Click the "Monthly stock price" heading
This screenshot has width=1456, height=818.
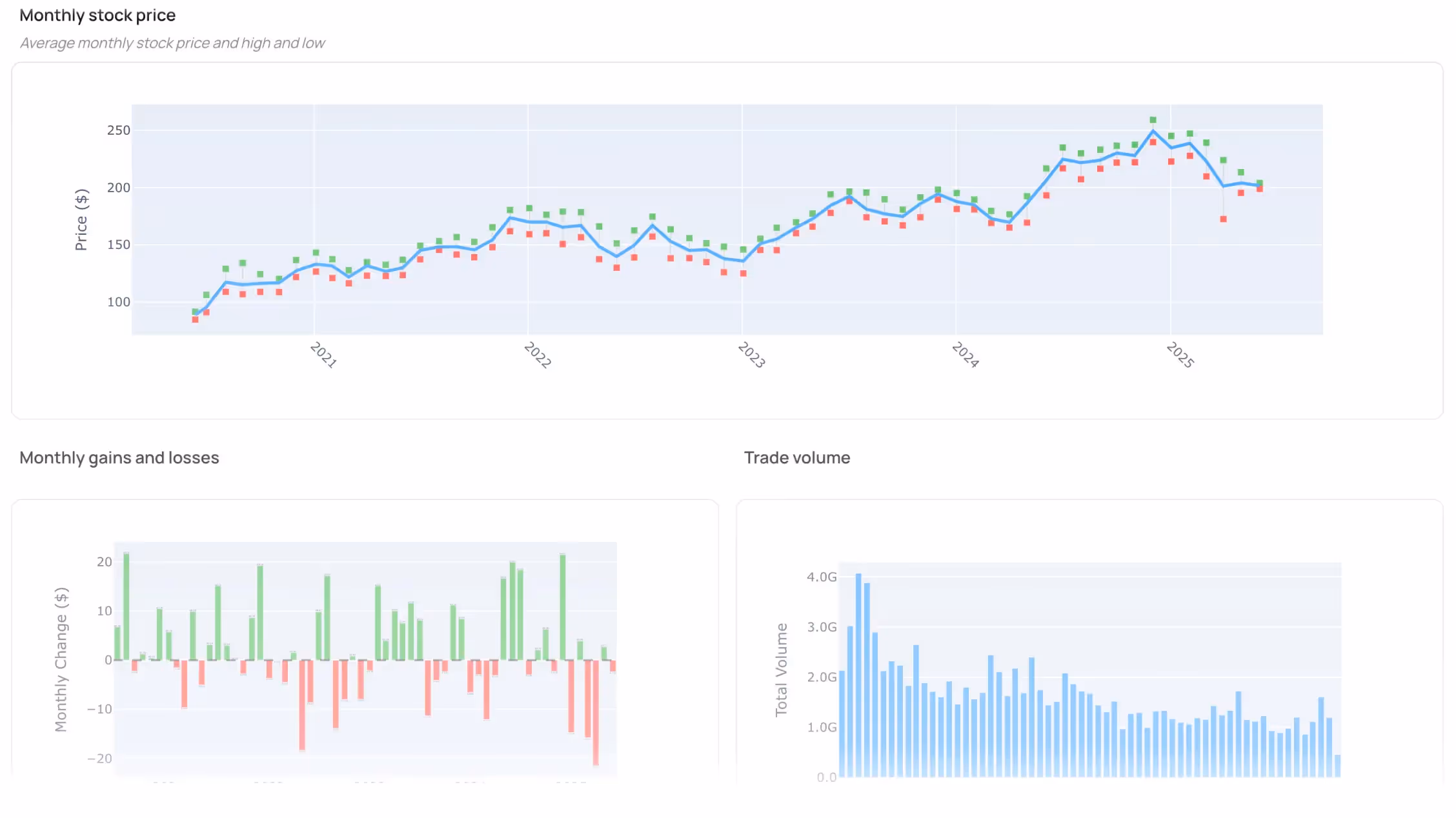pyautogui.click(x=97, y=15)
